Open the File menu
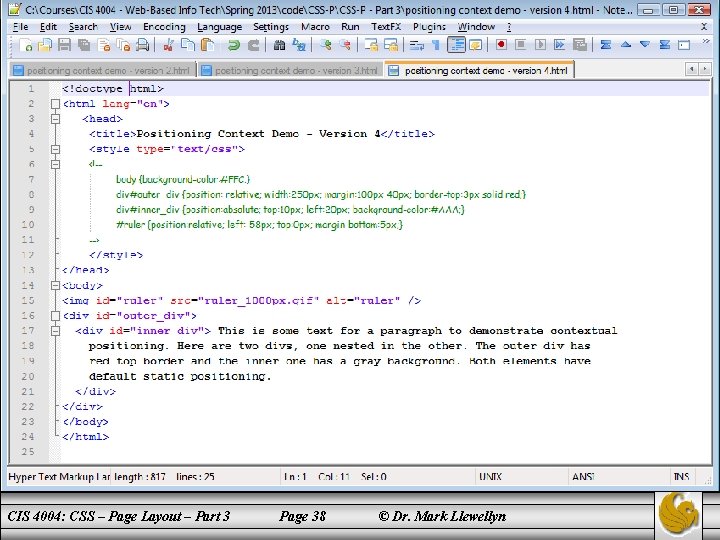Image resolution: width=720 pixels, height=540 pixels. (x=21, y=27)
